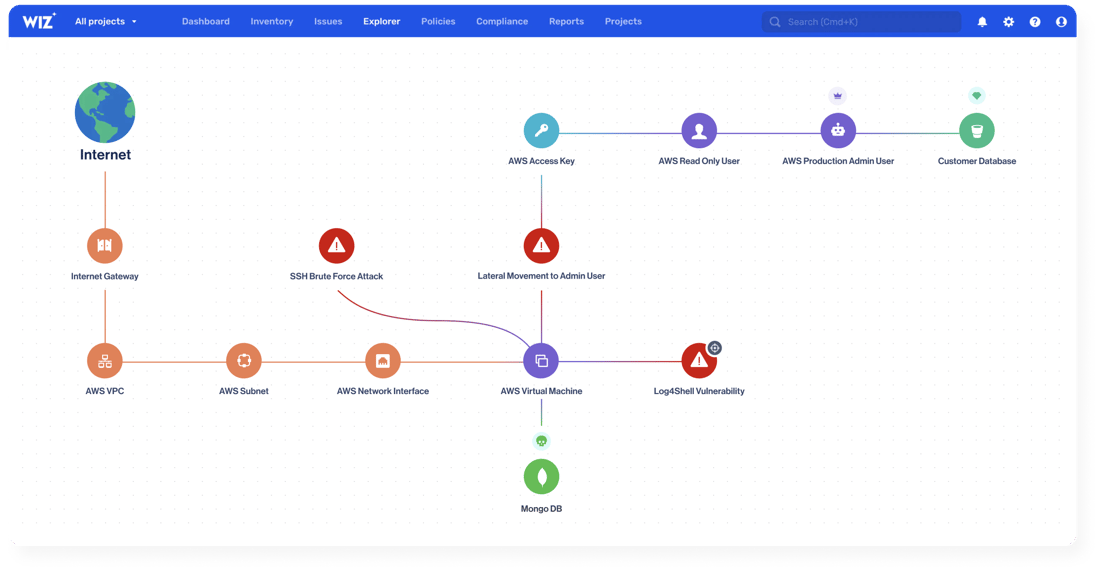Click the 'AWS VPC' label

click(105, 391)
